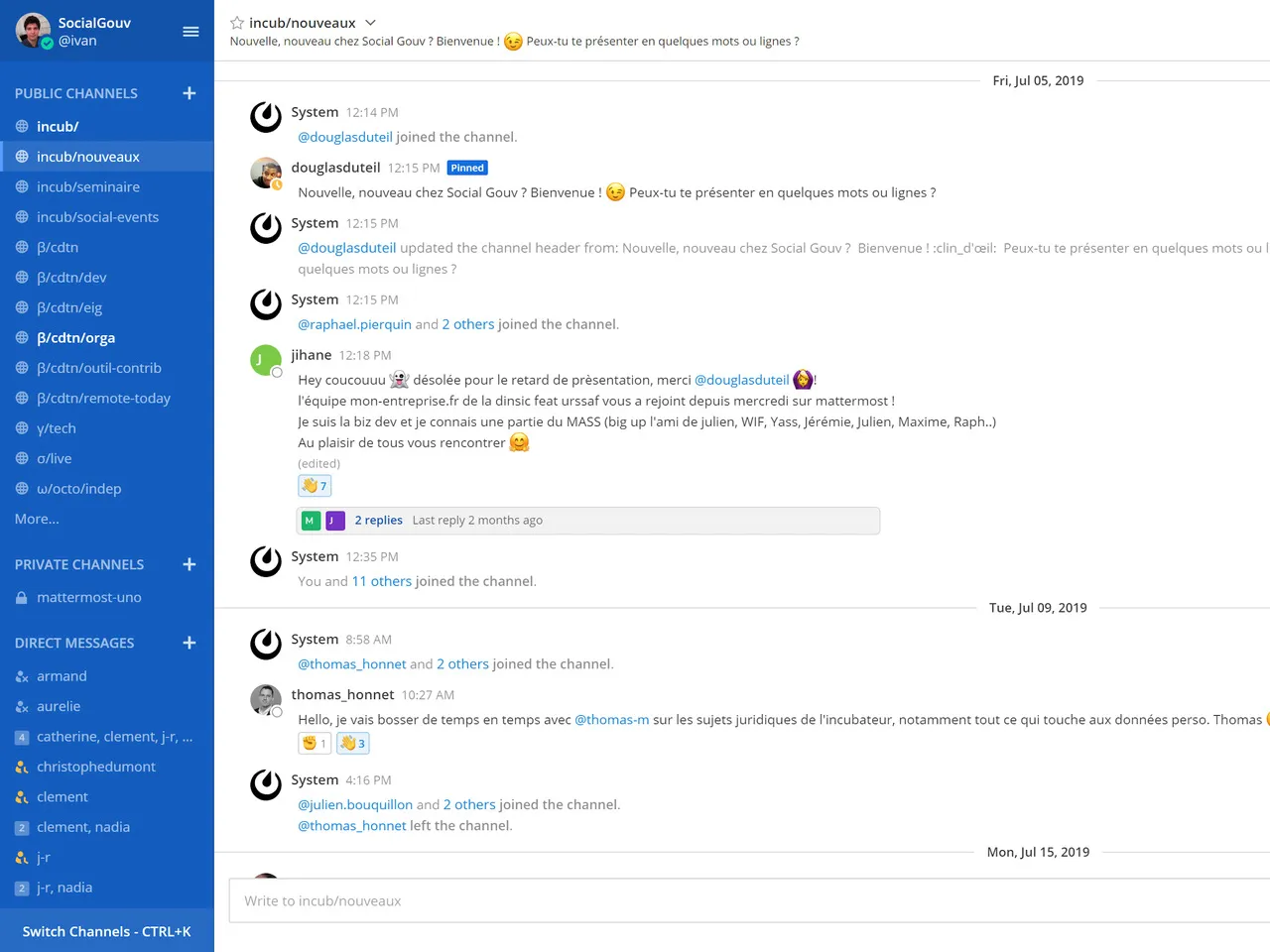1270x952 pixels.
Task: Toggle the wave reaction with count 7
Action: tap(315, 486)
